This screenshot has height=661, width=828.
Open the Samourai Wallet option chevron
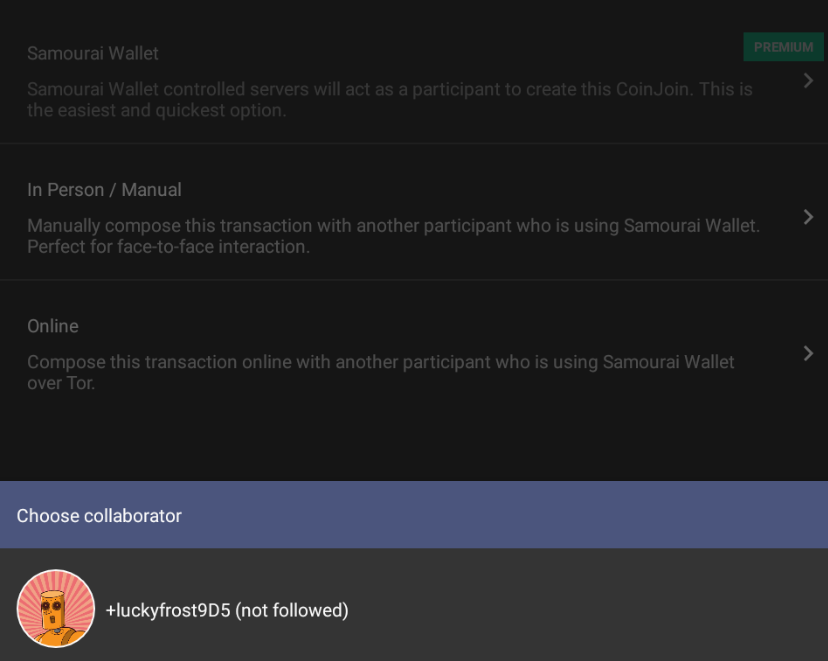click(808, 81)
